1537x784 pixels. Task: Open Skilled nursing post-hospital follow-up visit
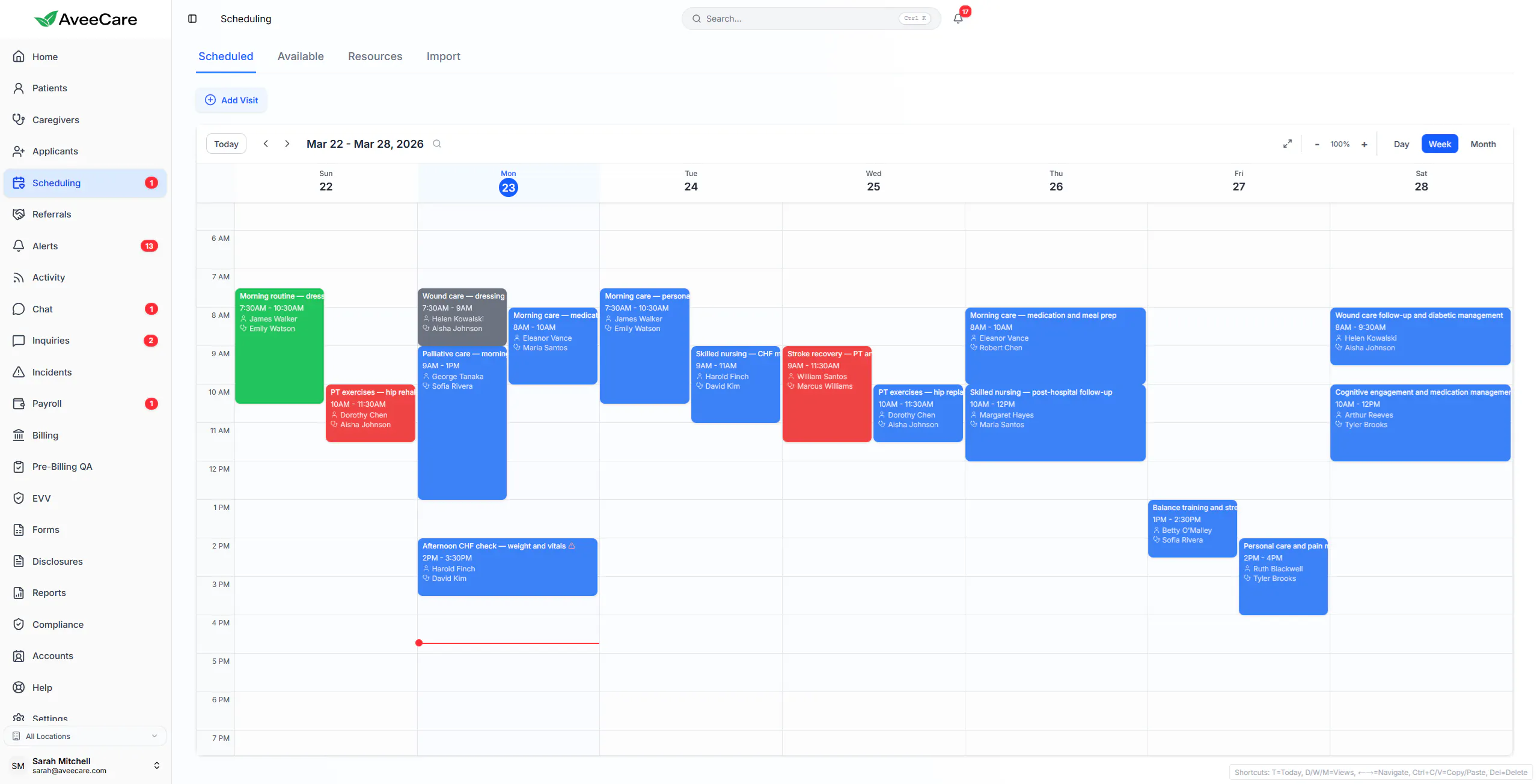[1056, 423]
